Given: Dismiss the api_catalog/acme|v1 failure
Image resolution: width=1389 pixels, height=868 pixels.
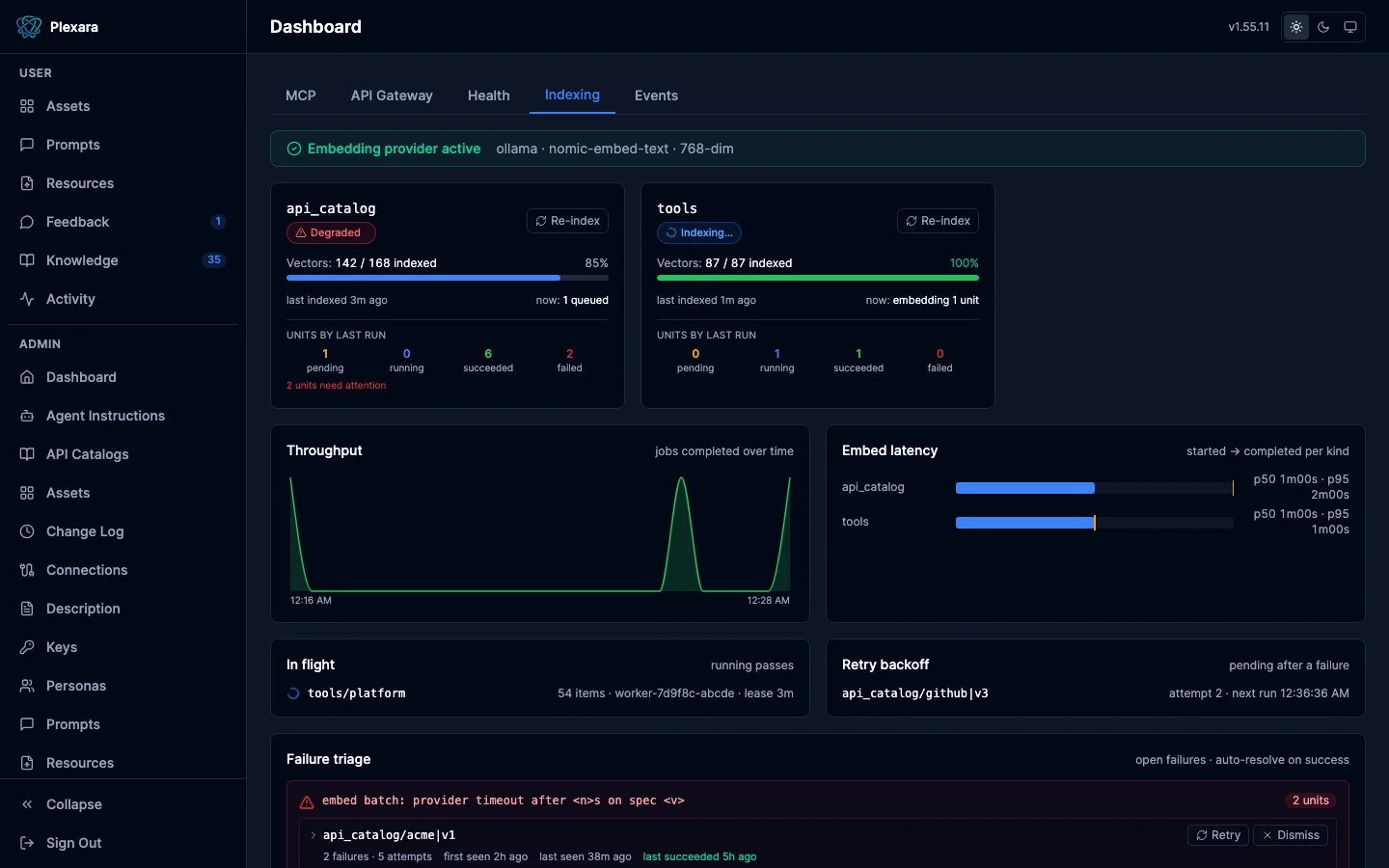Looking at the screenshot, I should pos(1291,835).
